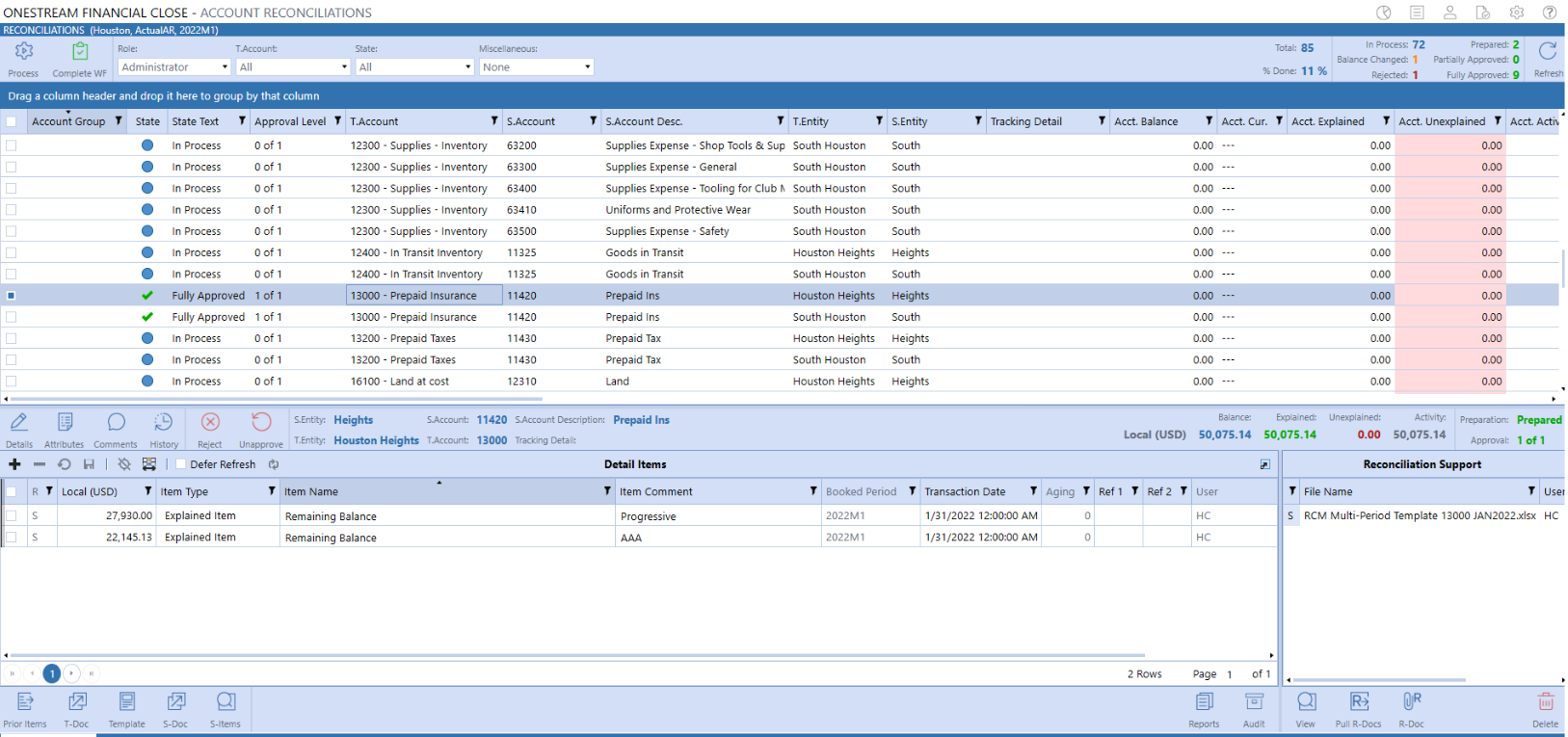Go to page 1 in pager

click(x=52, y=673)
